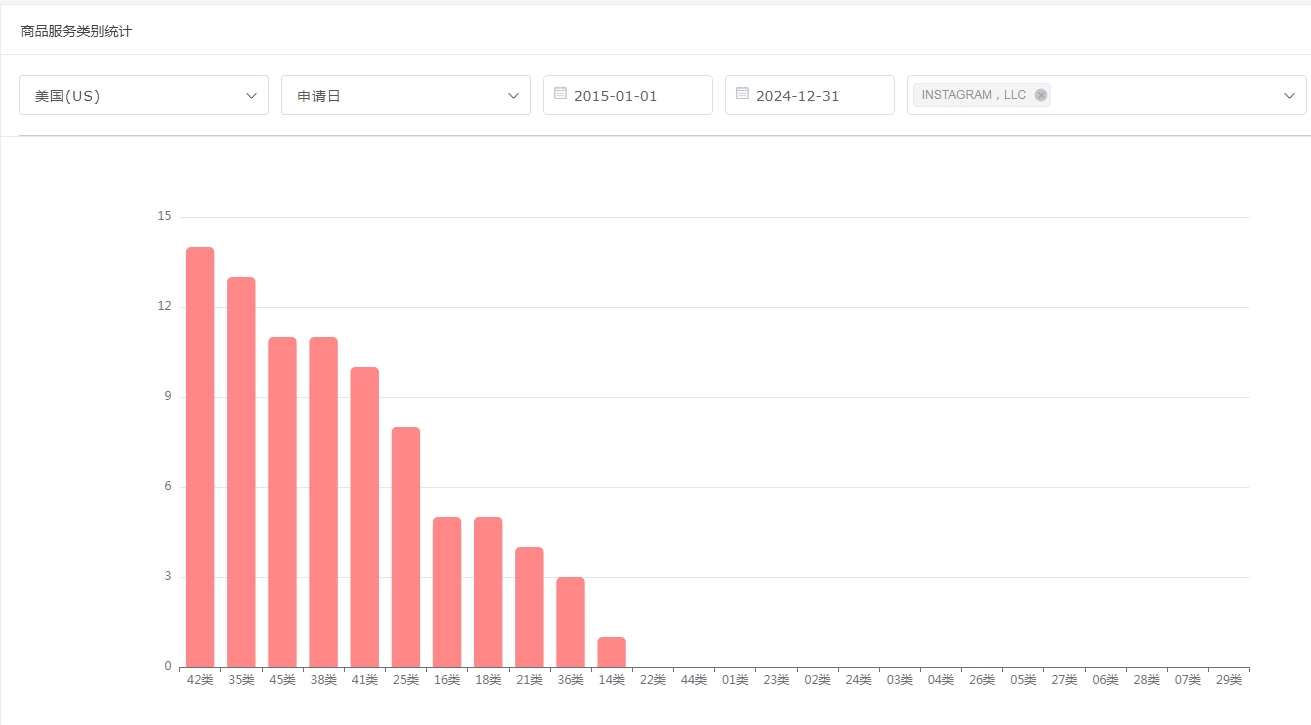Click calendar icon beside 2015-01-01 start date
1311x725 pixels.
pos(560,94)
